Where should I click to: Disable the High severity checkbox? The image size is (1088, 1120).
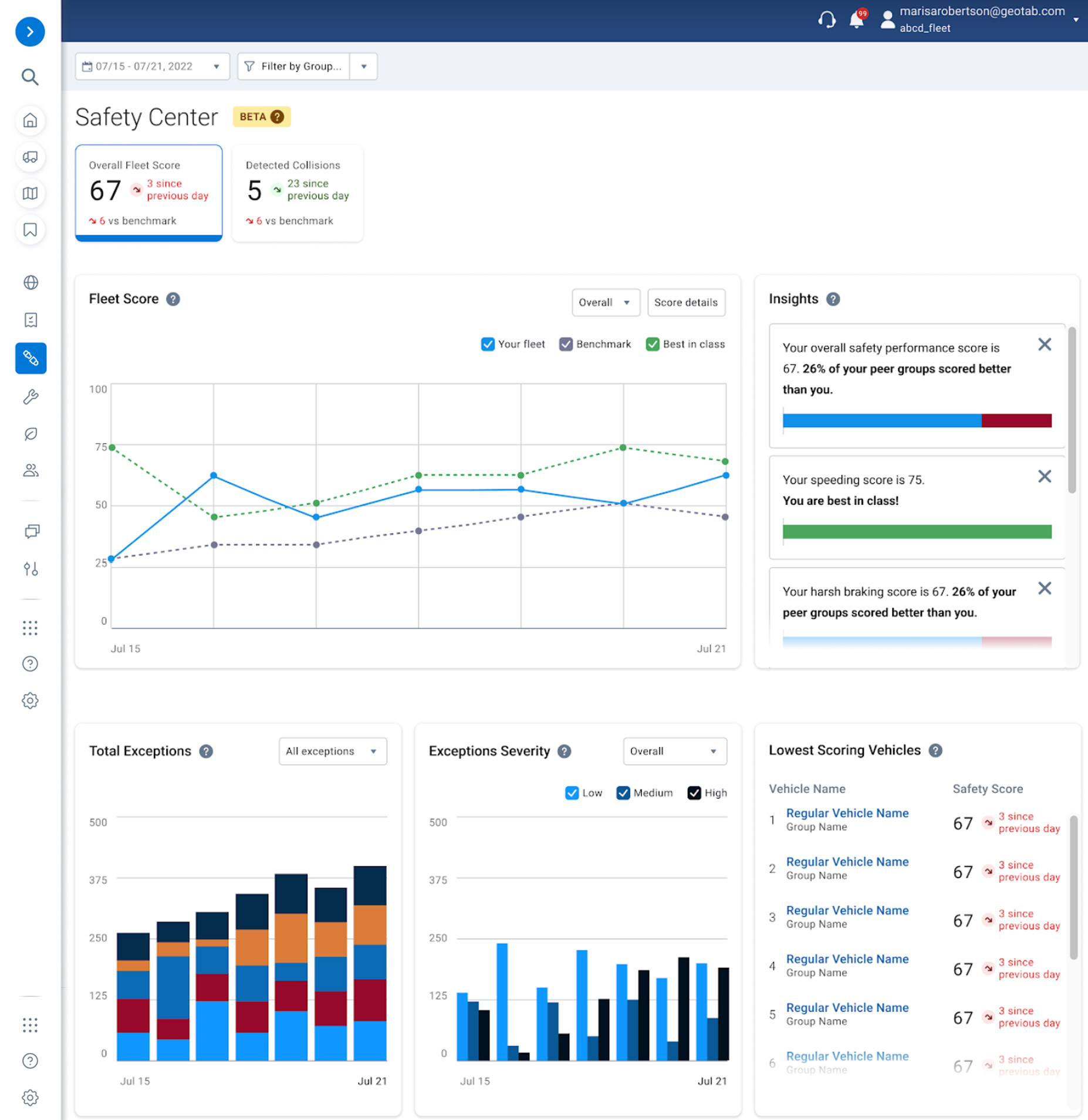coord(694,793)
